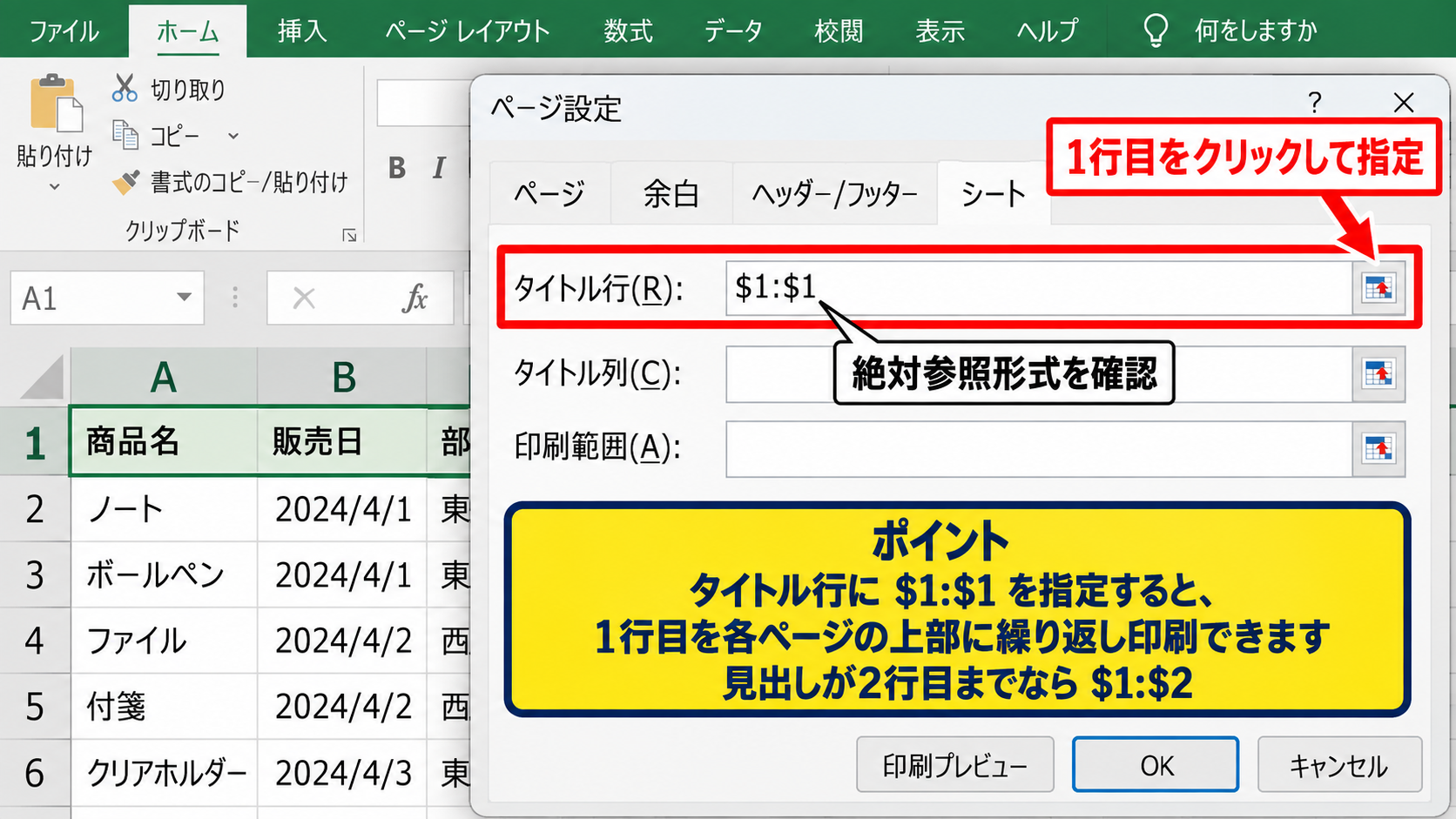The height and width of the screenshot is (819, 1456).
Task: Toggle Bold formatting
Action: coord(397,167)
